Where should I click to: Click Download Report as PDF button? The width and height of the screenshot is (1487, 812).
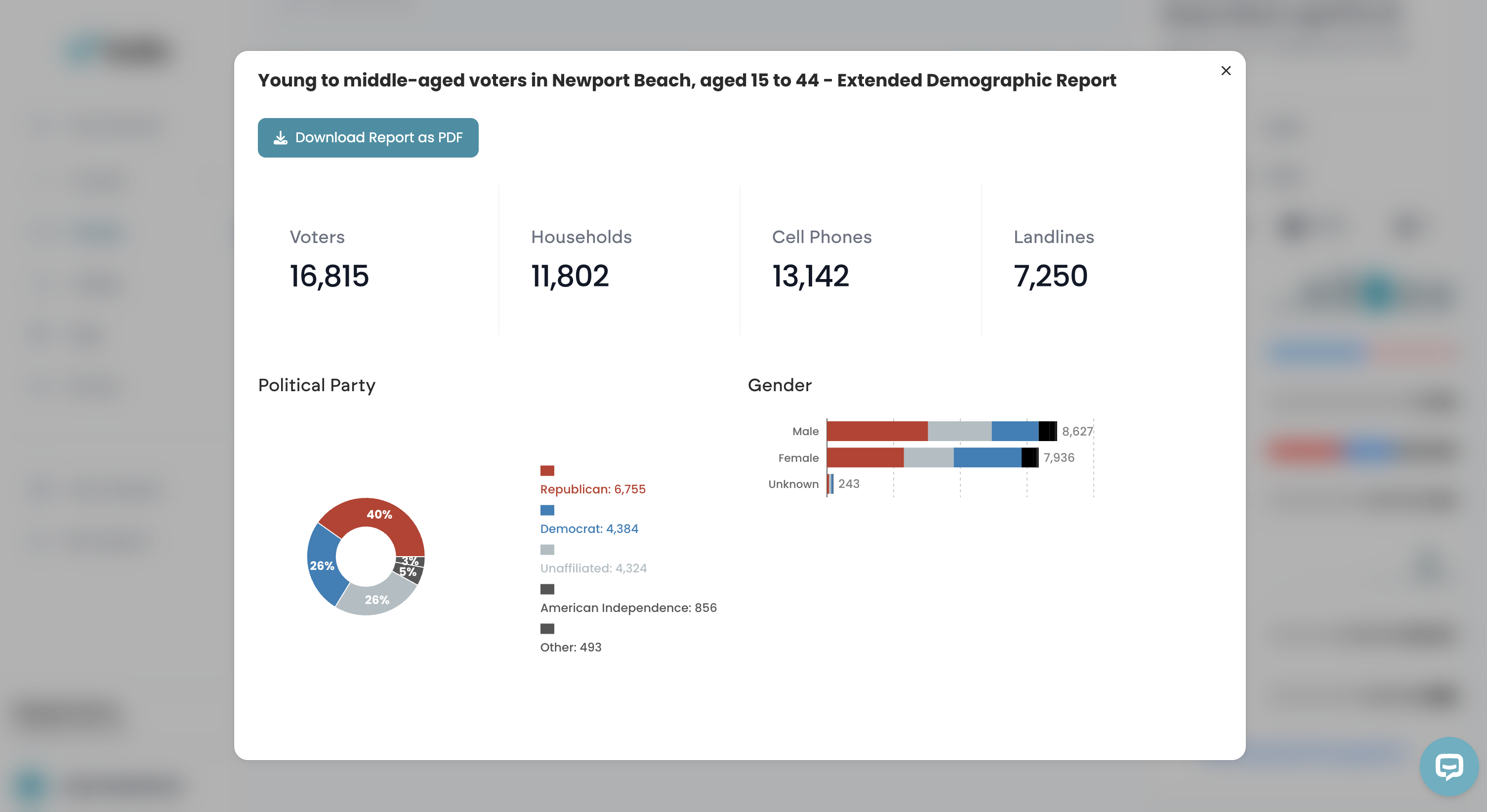point(368,137)
